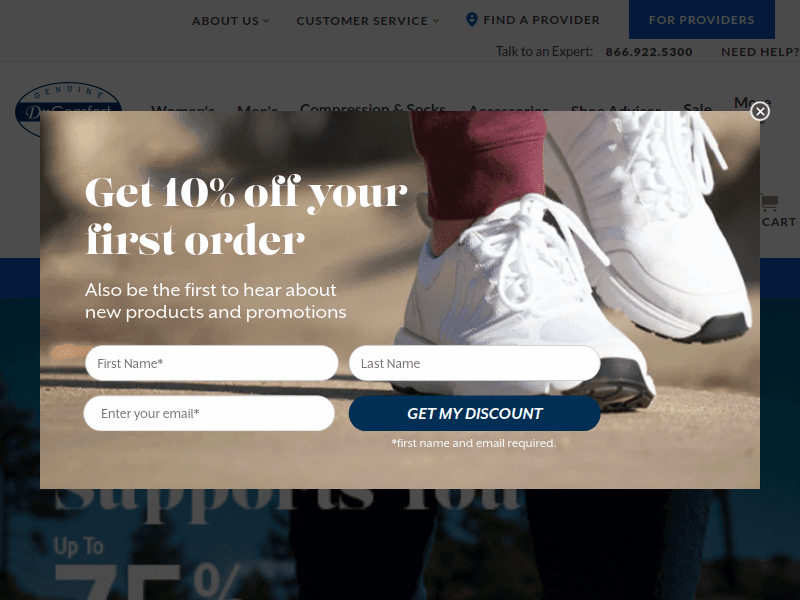Open the Need Help? link
The width and height of the screenshot is (800, 600).
click(760, 52)
